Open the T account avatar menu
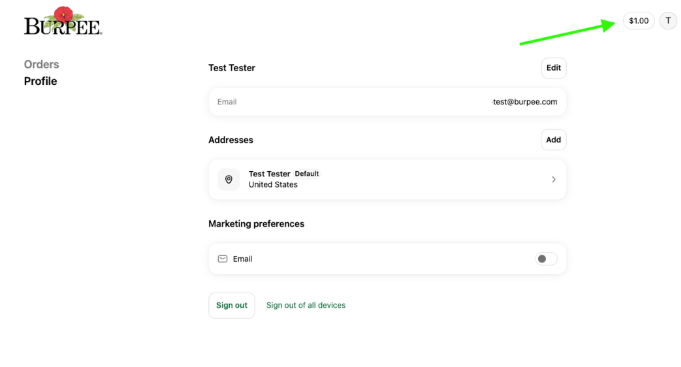The image size is (681, 367). pos(668,20)
